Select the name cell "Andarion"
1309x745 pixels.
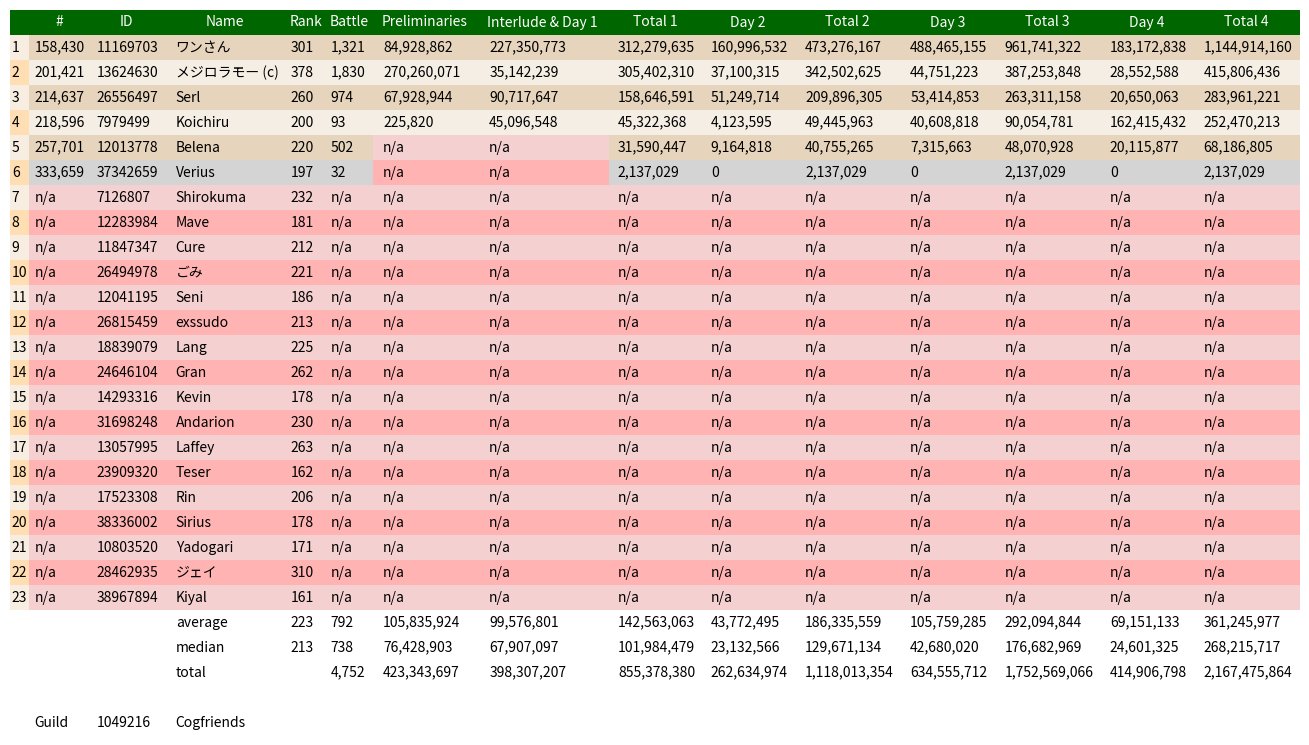pyautogui.click(x=205, y=422)
